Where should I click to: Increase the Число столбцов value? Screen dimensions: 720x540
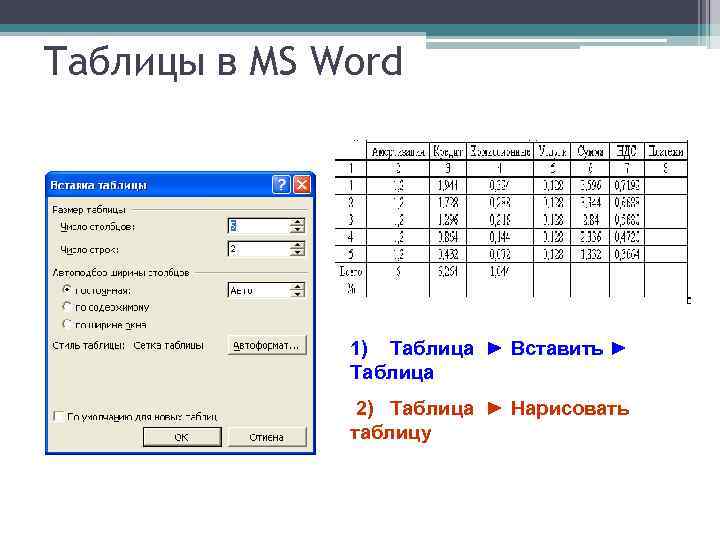(x=298, y=222)
